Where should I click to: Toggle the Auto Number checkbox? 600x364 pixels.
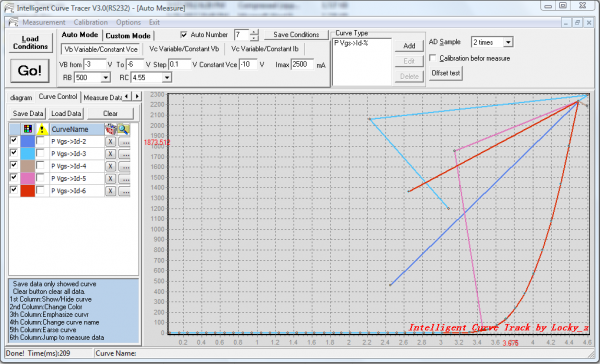point(184,35)
